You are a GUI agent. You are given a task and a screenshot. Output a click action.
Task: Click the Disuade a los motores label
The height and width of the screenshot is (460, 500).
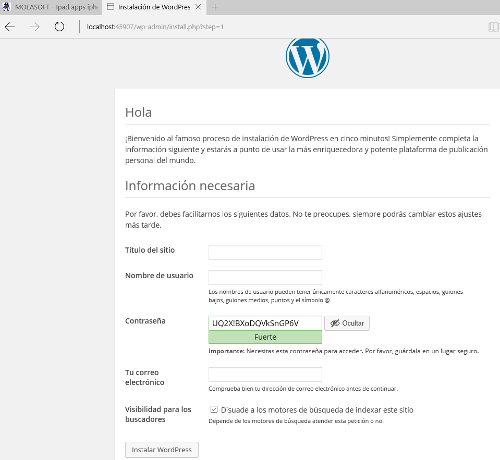[x=317, y=410]
